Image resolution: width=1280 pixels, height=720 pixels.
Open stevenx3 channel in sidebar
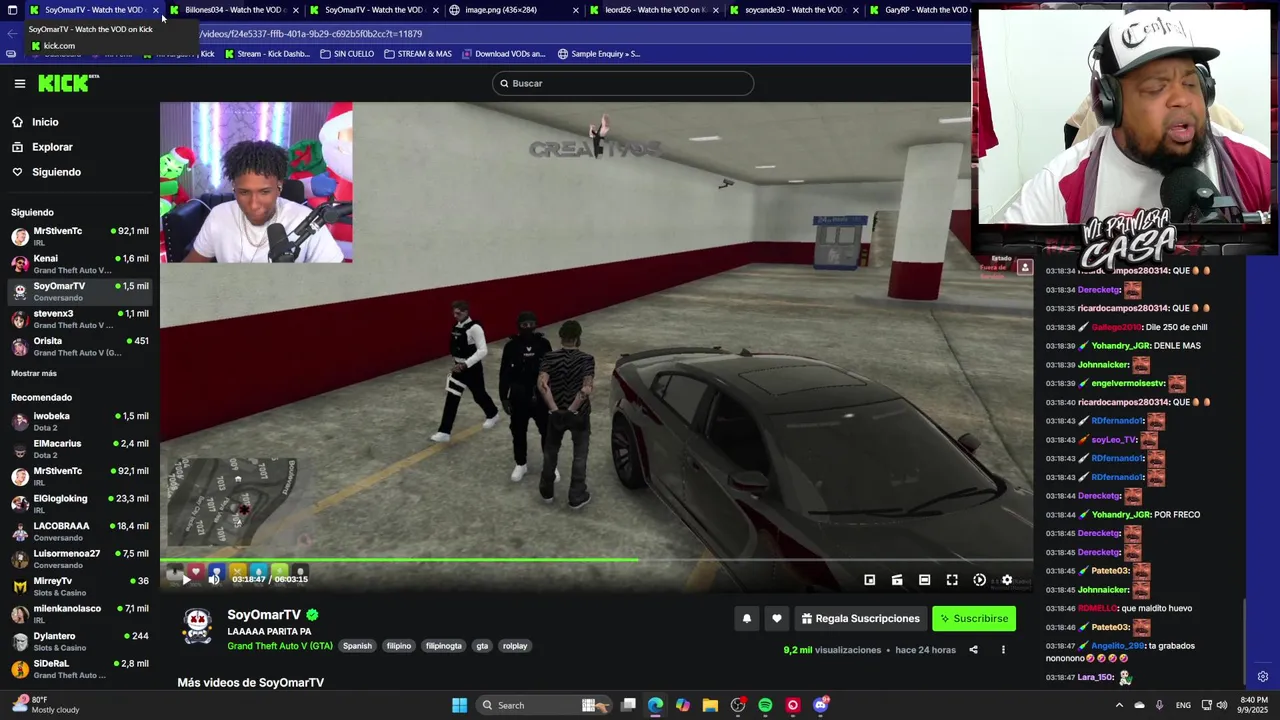click(x=80, y=319)
